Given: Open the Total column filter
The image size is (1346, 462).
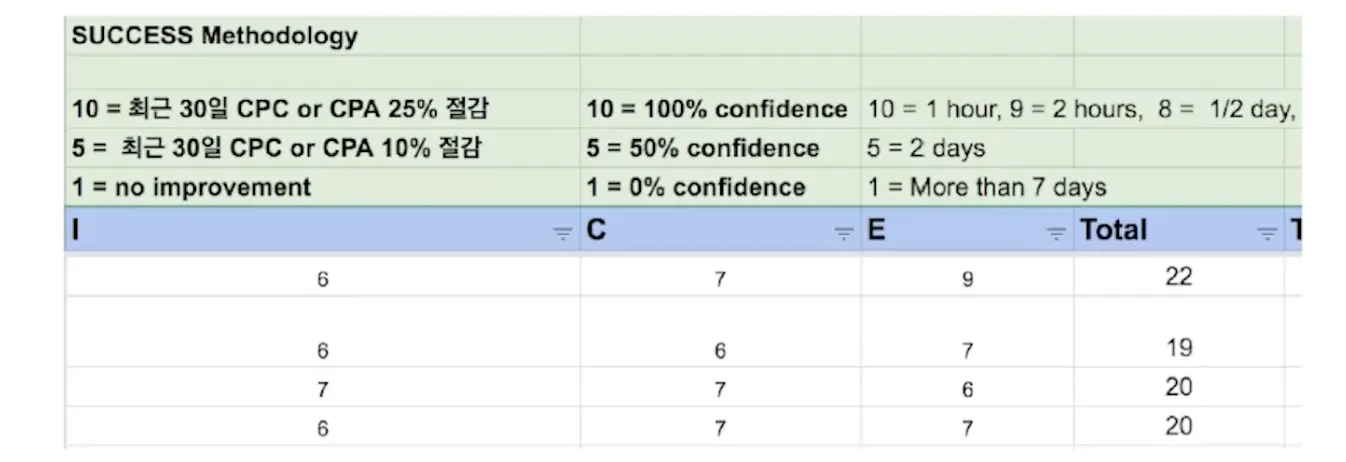Looking at the screenshot, I should pos(1267,233).
